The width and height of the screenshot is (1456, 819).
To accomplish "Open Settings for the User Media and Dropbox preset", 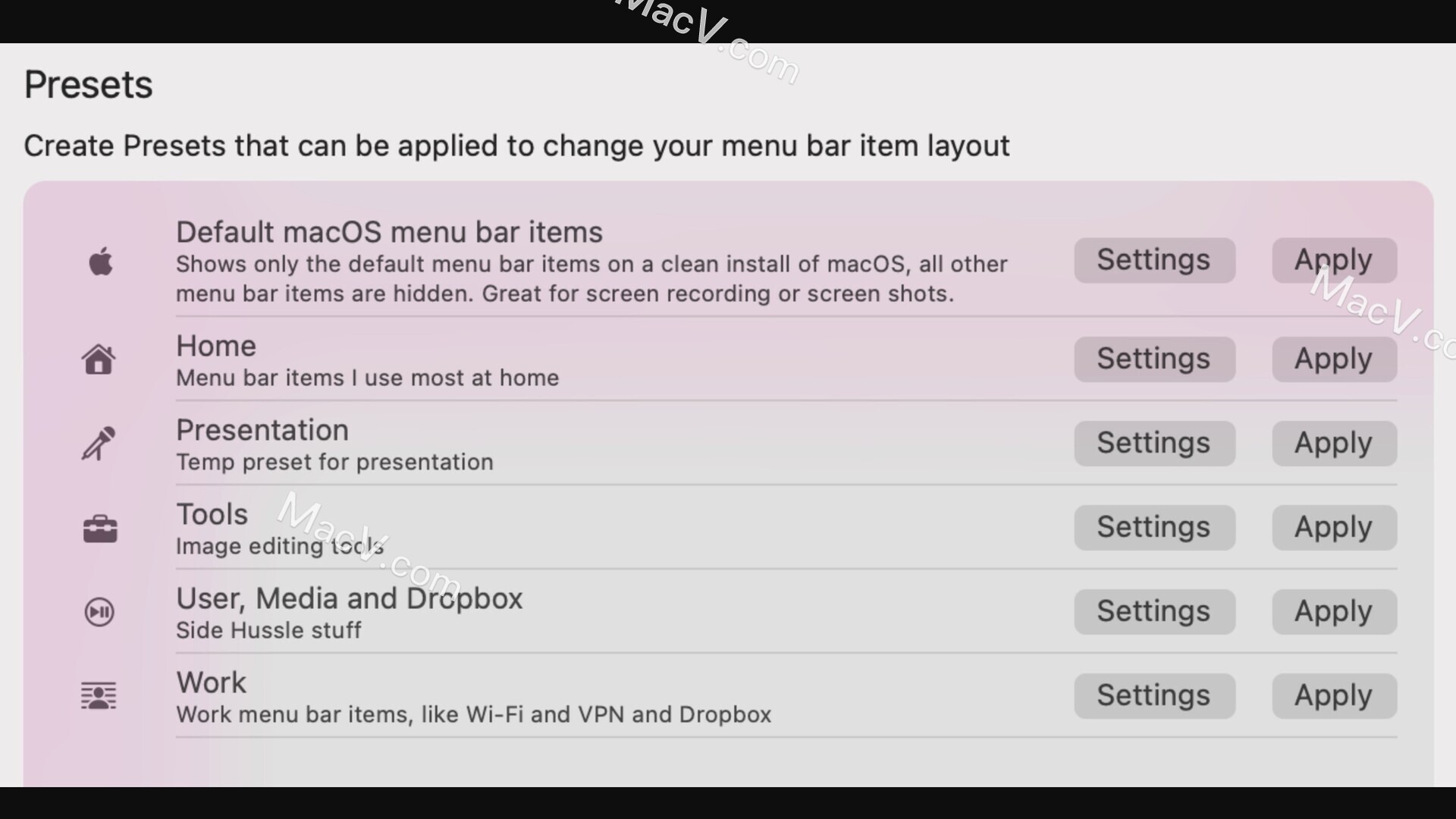I will coord(1154,611).
